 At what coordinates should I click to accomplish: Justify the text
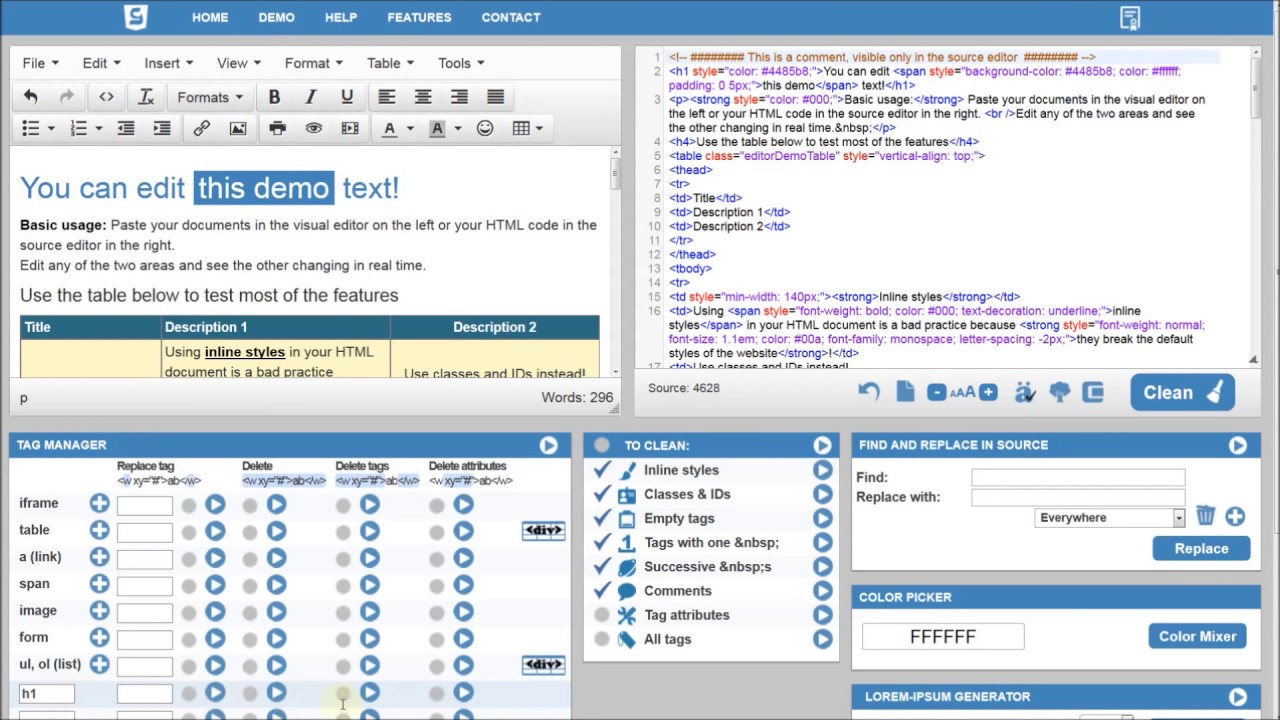pyautogui.click(x=495, y=97)
